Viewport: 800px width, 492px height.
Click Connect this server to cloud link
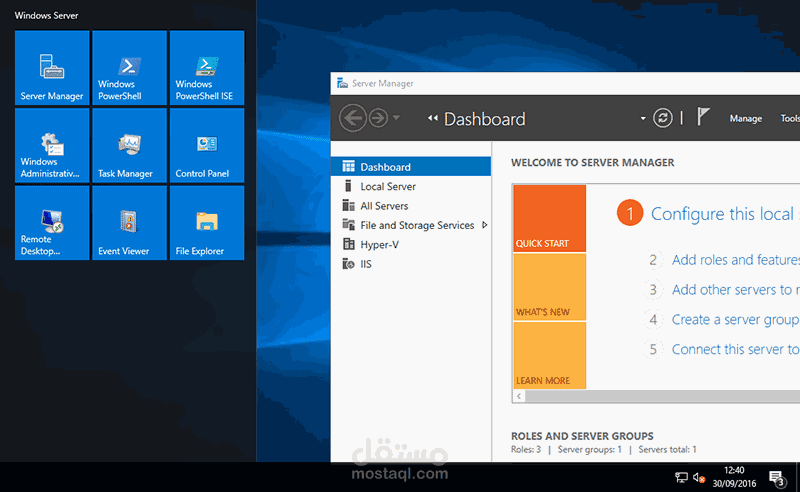(x=735, y=350)
